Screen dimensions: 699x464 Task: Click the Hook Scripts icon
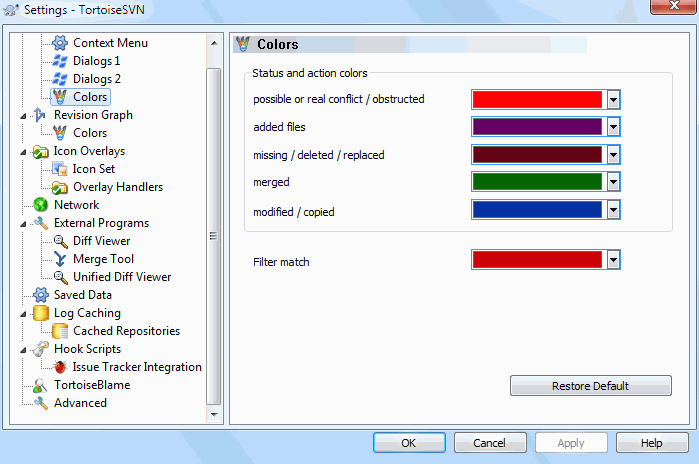pos(41,349)
